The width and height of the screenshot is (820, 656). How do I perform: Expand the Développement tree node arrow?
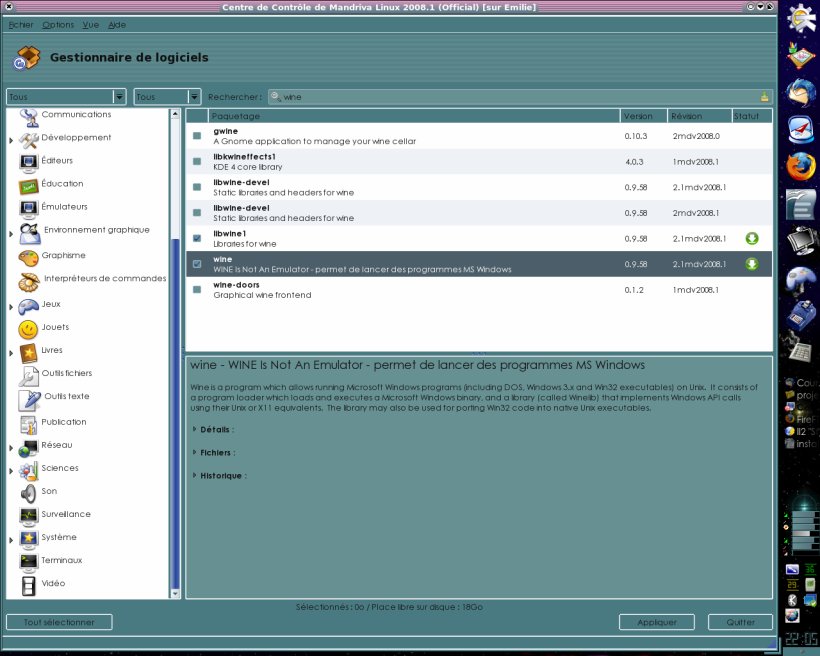[x=11, y=140]
